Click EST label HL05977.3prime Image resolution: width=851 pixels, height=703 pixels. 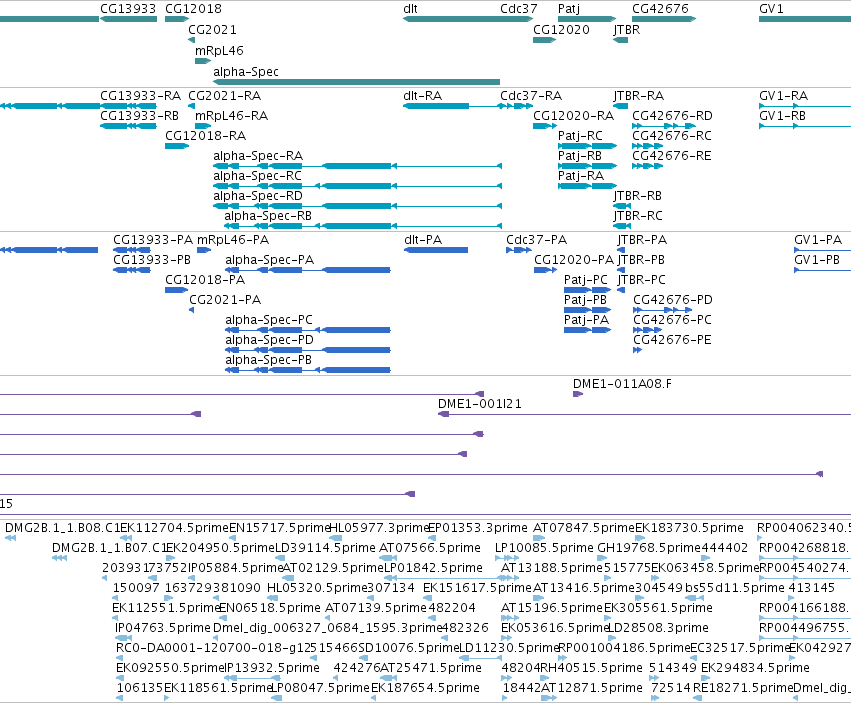(380, 528)
